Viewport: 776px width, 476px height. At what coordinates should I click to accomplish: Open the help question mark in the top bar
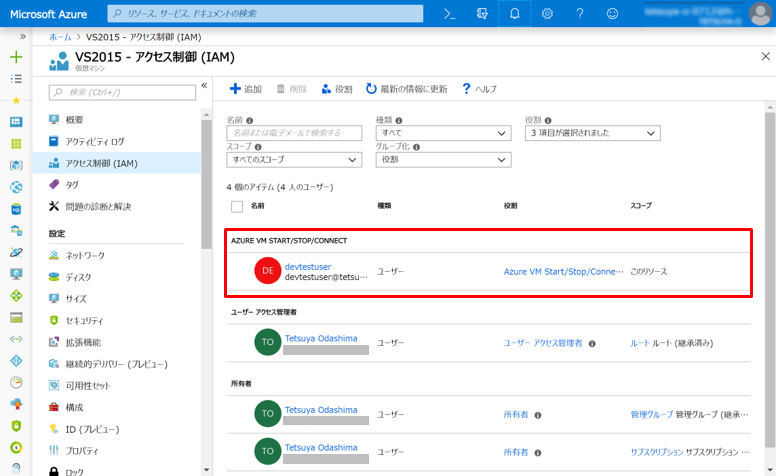pyautogui.click(x=580, y=14)
